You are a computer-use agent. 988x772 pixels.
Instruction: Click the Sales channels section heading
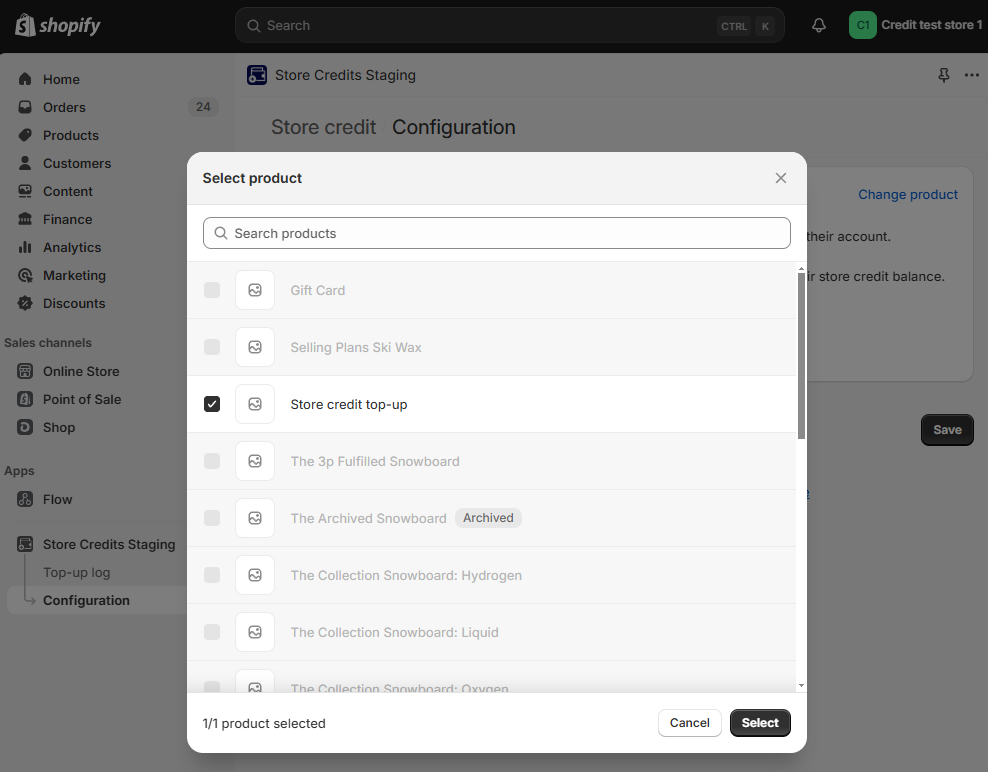[x=48, y=343]
